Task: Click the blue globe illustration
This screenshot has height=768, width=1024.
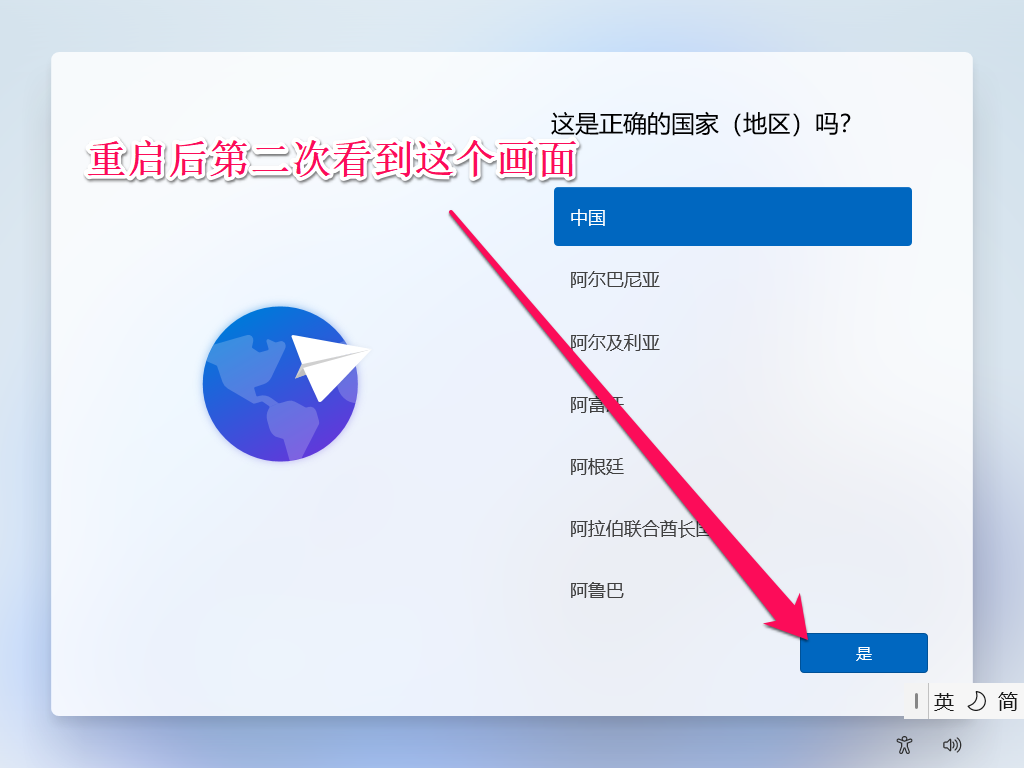Action: pyautogui.click(x=280, y=384)
